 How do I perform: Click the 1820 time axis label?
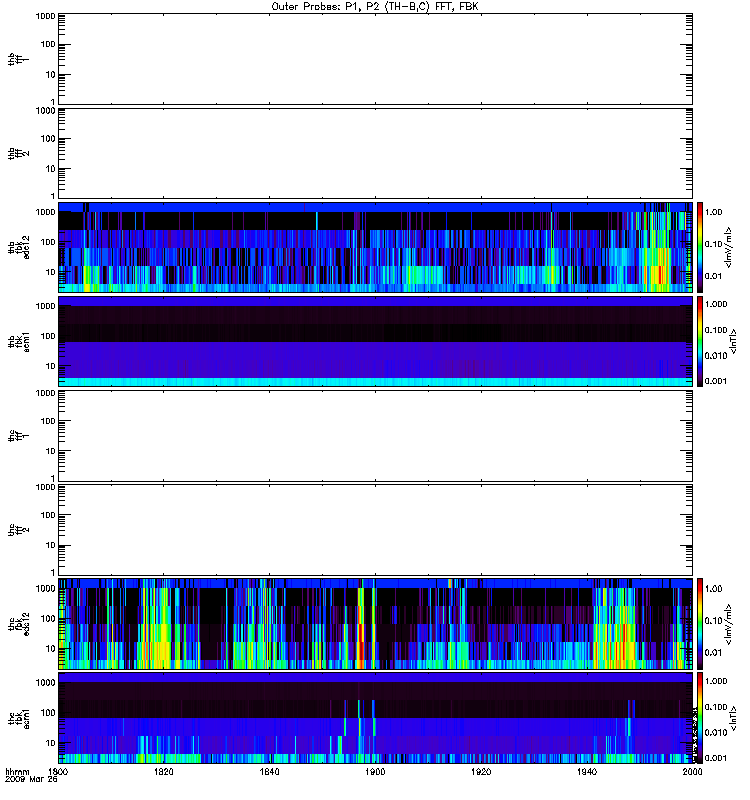(x=164, y=772)
